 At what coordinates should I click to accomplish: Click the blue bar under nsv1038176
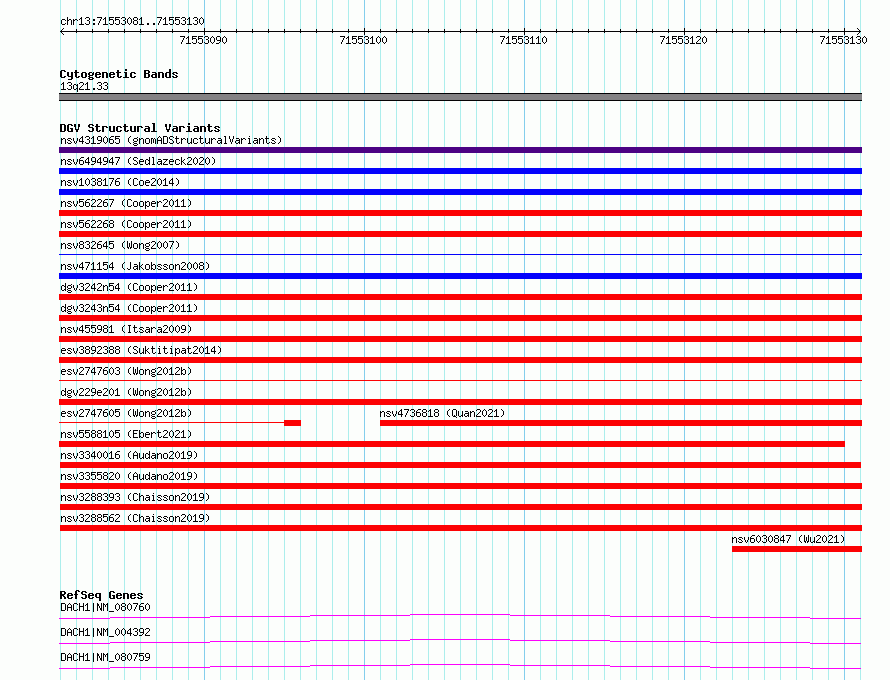(460, 192)
